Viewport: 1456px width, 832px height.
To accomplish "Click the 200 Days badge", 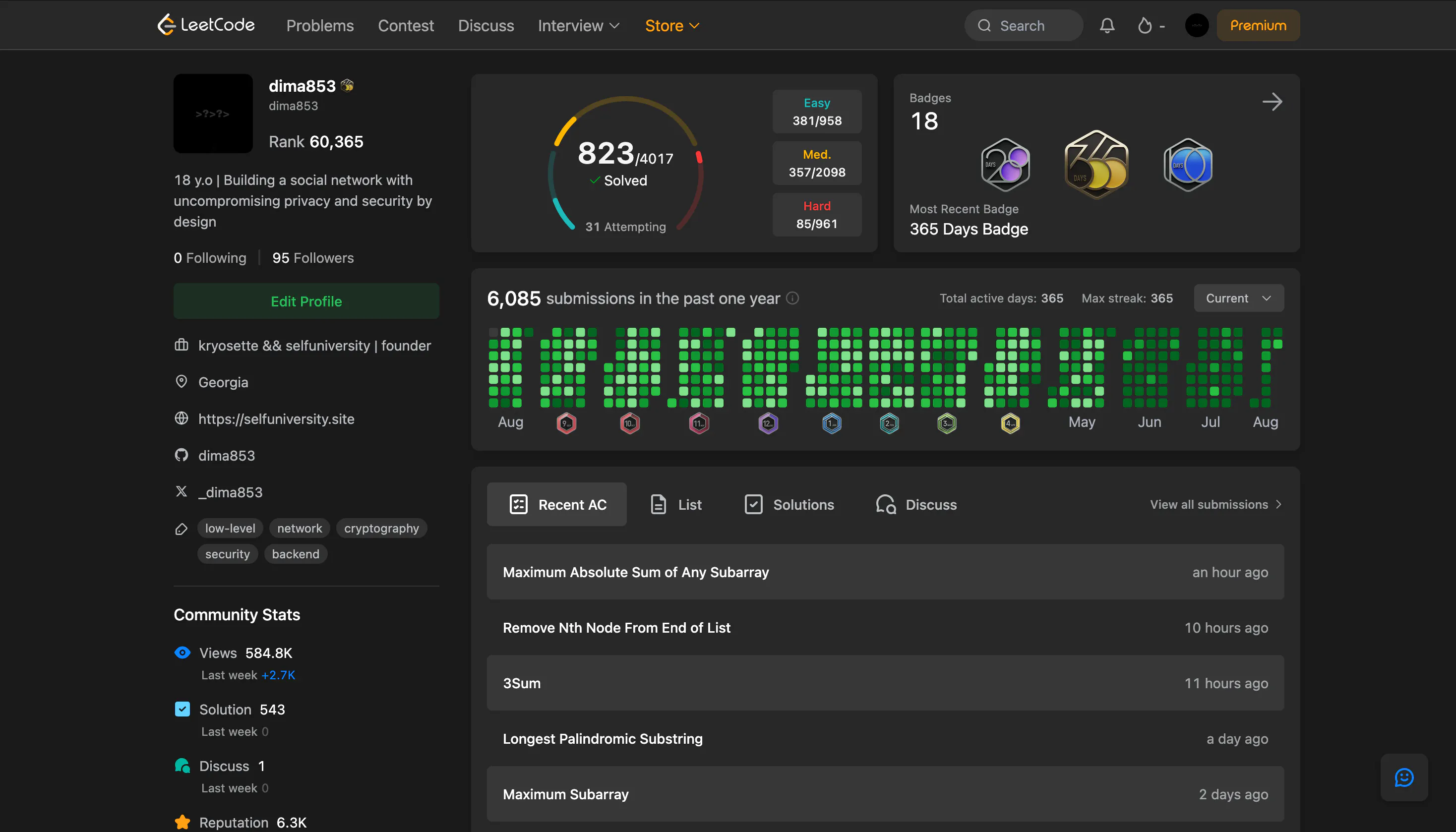I will (x=1005, y=165).
